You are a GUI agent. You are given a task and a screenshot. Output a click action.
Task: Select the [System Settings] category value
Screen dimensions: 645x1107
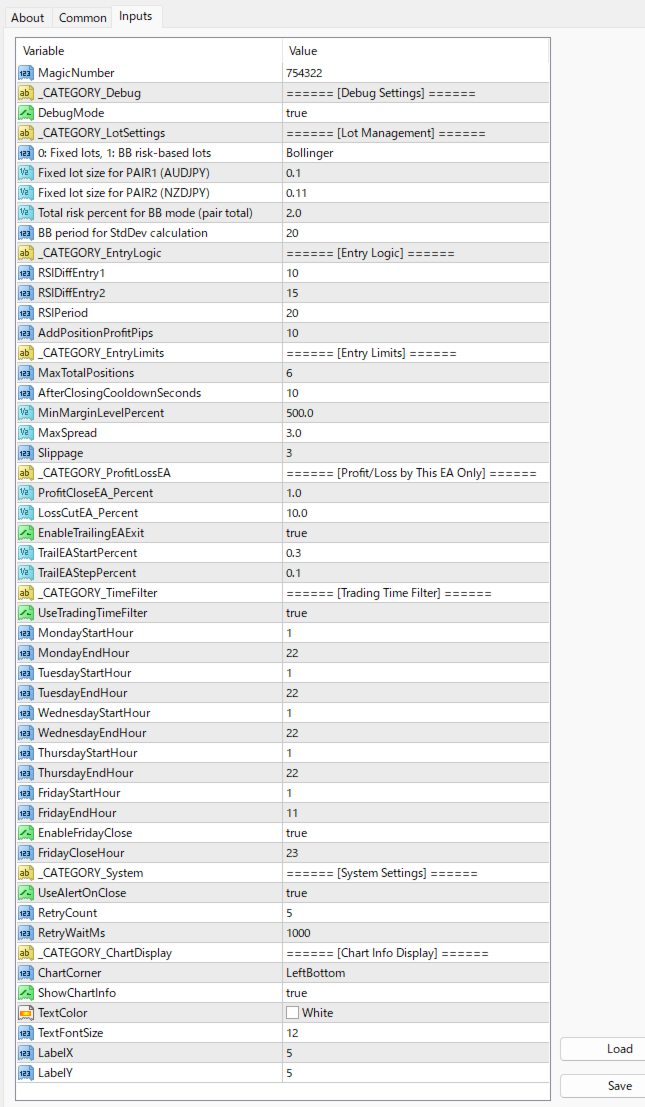point(382,873)
